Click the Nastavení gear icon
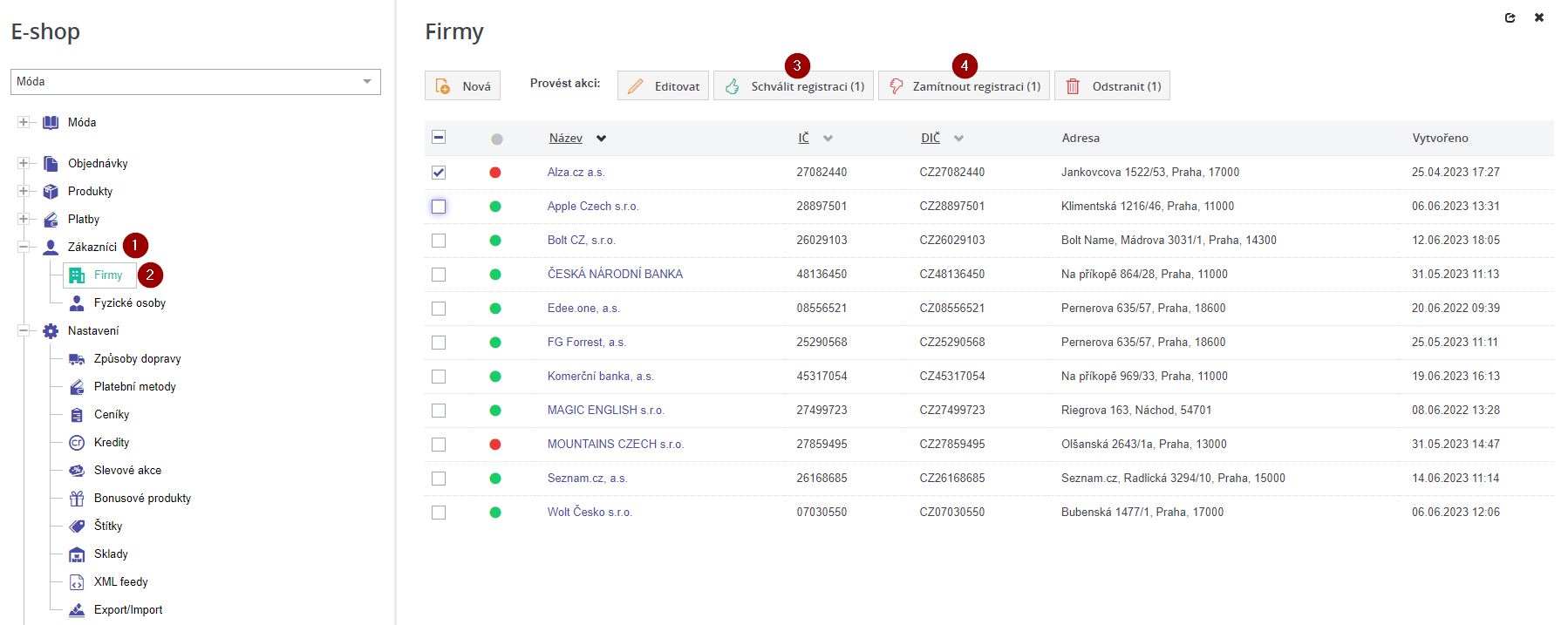The height and width of the screenshot is (625, 1568). (x=51, y=331)
